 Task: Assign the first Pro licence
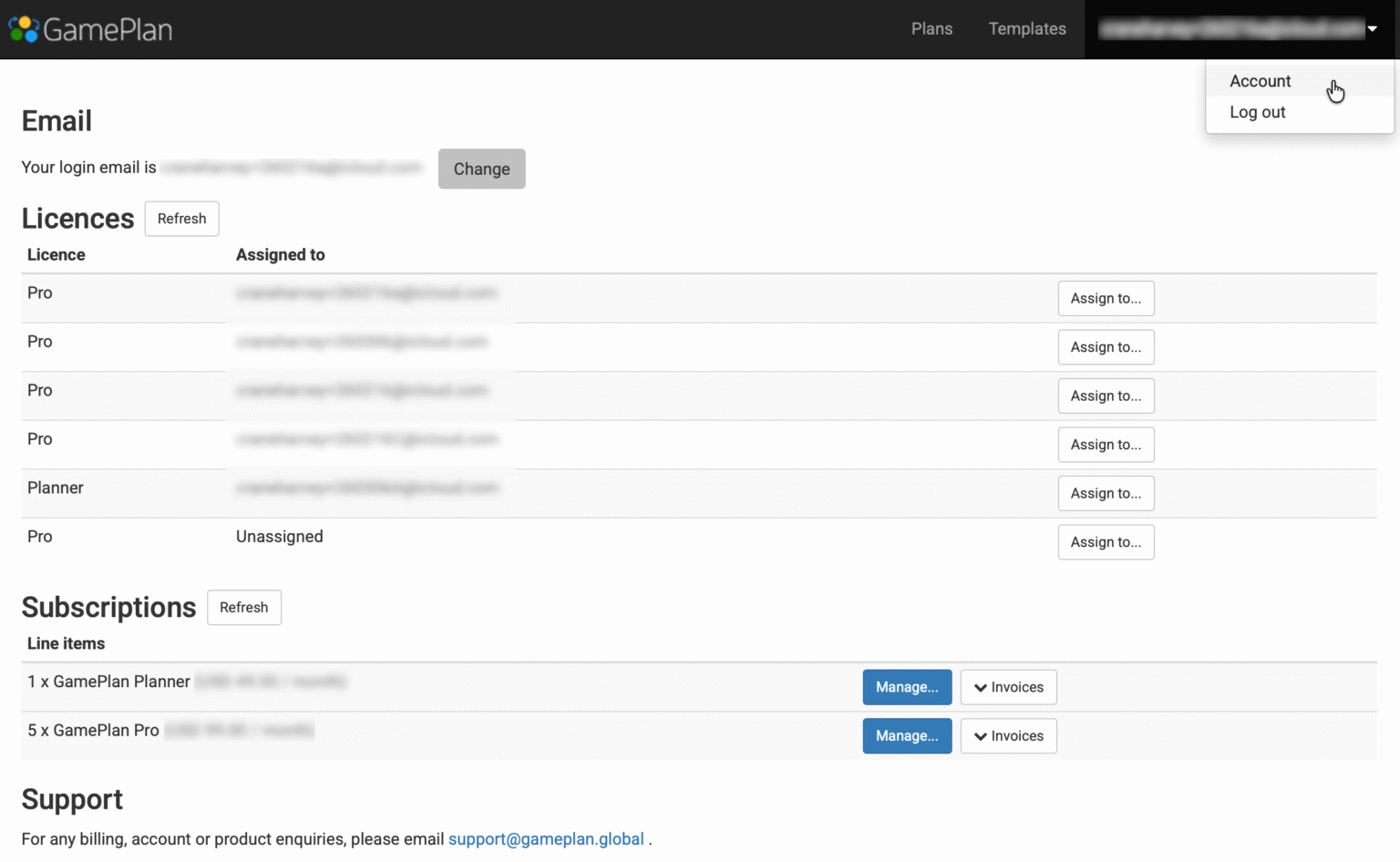(1106, 299)
